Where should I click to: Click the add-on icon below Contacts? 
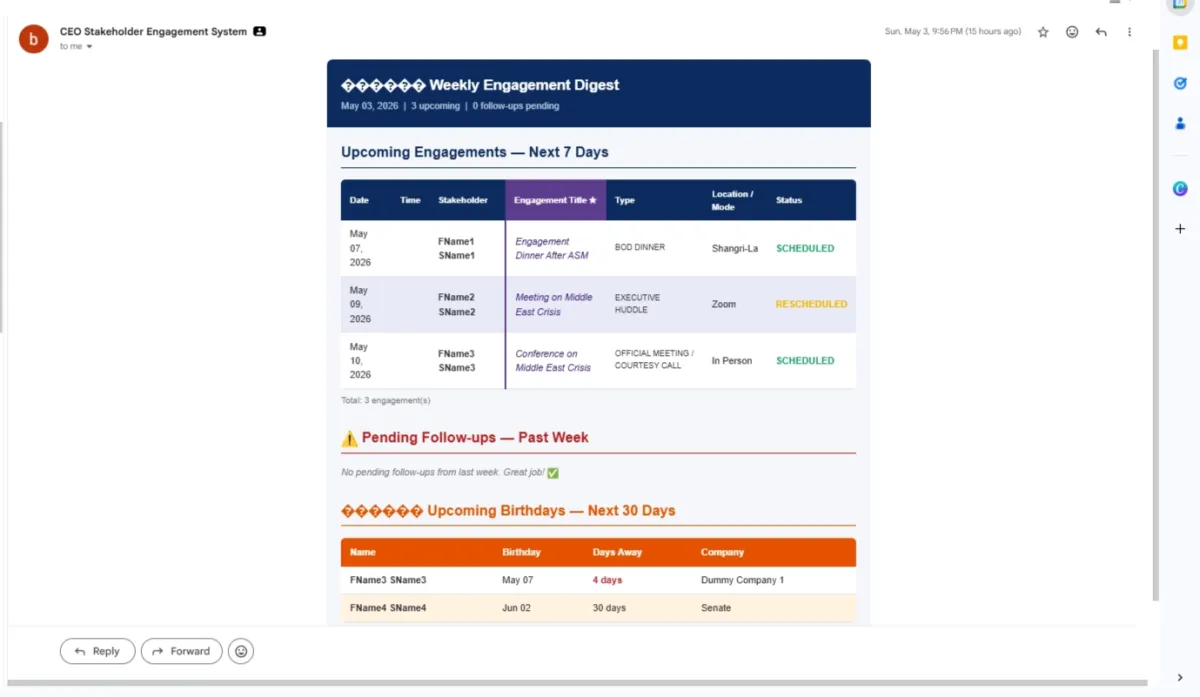(x=1180, y=188)
